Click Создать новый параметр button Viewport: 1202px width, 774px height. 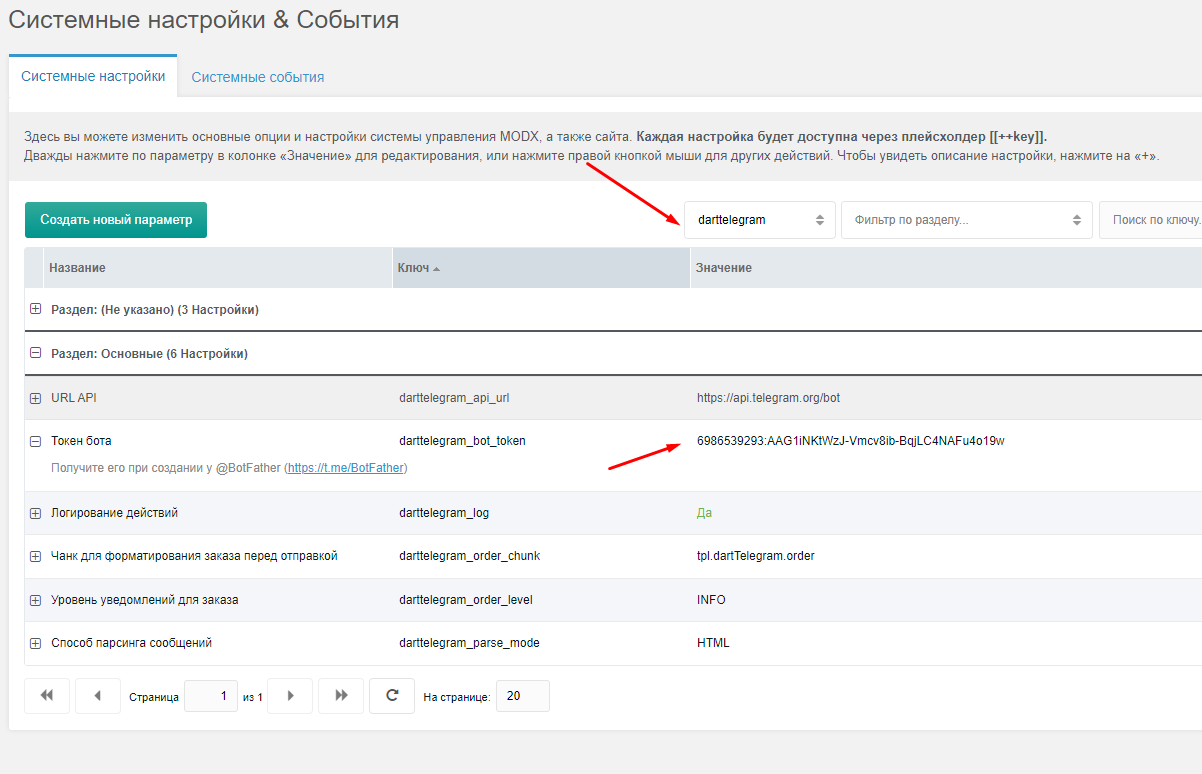click(116, 220)
